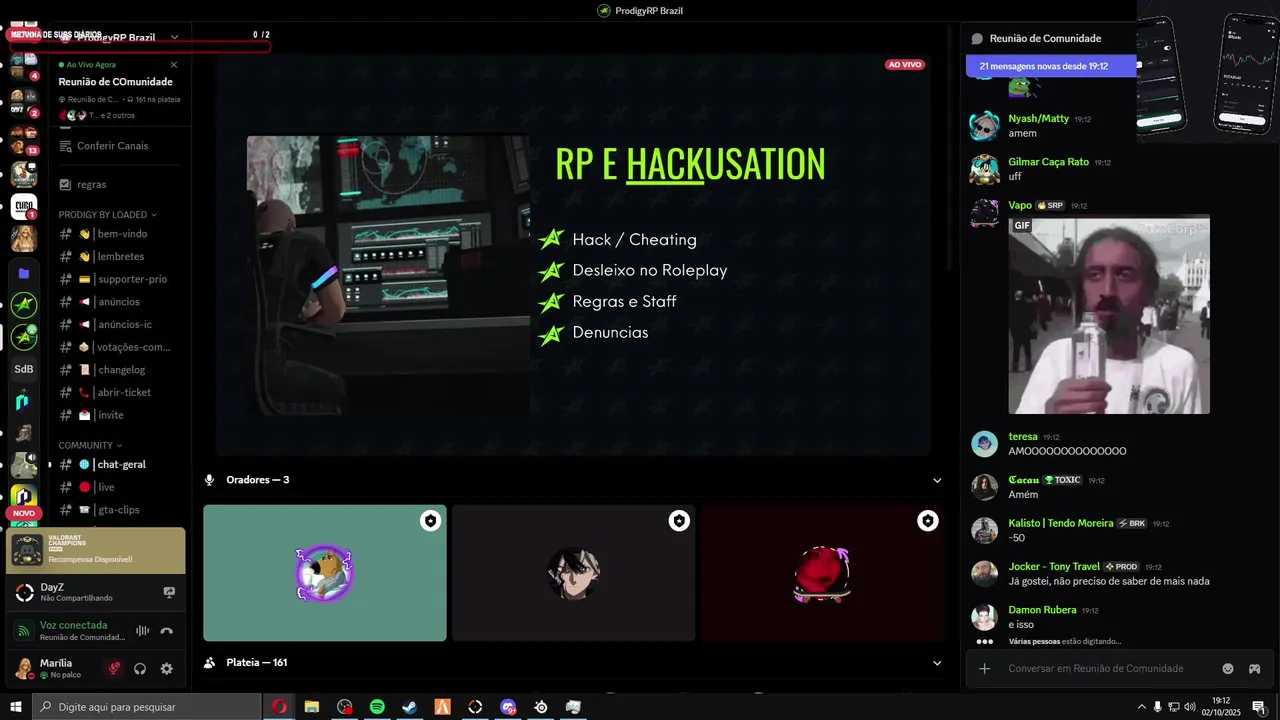Image resolution: width=1280 pixels, height=720 pixels.
Task: Open the ProdigyRP Brazil server dropdown
Action: [174, 37]
